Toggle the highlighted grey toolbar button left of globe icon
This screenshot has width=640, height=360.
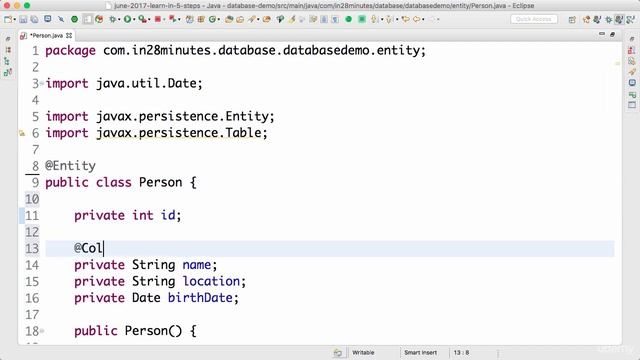[x=87, y=19]
